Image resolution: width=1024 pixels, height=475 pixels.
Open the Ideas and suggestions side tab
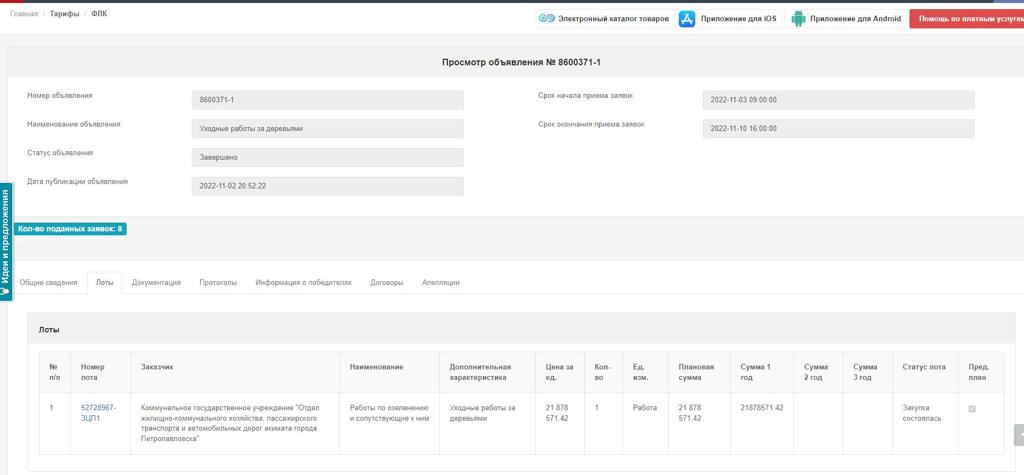[x=6, y=241]
